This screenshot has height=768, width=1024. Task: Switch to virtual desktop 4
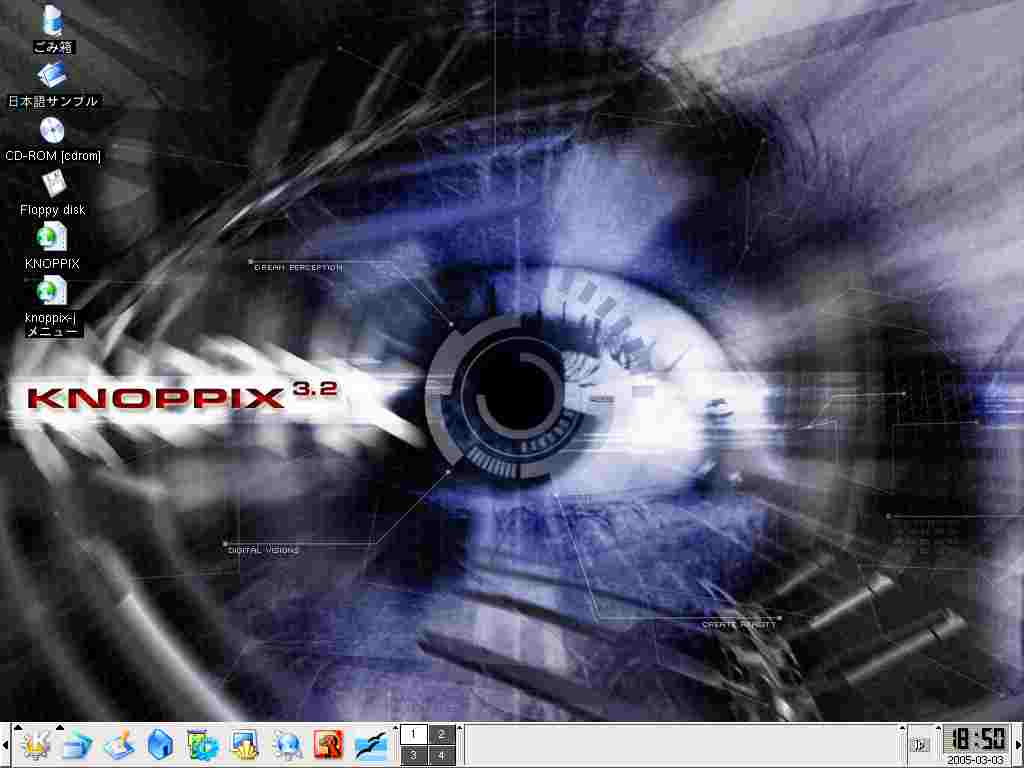coord(442,756)
